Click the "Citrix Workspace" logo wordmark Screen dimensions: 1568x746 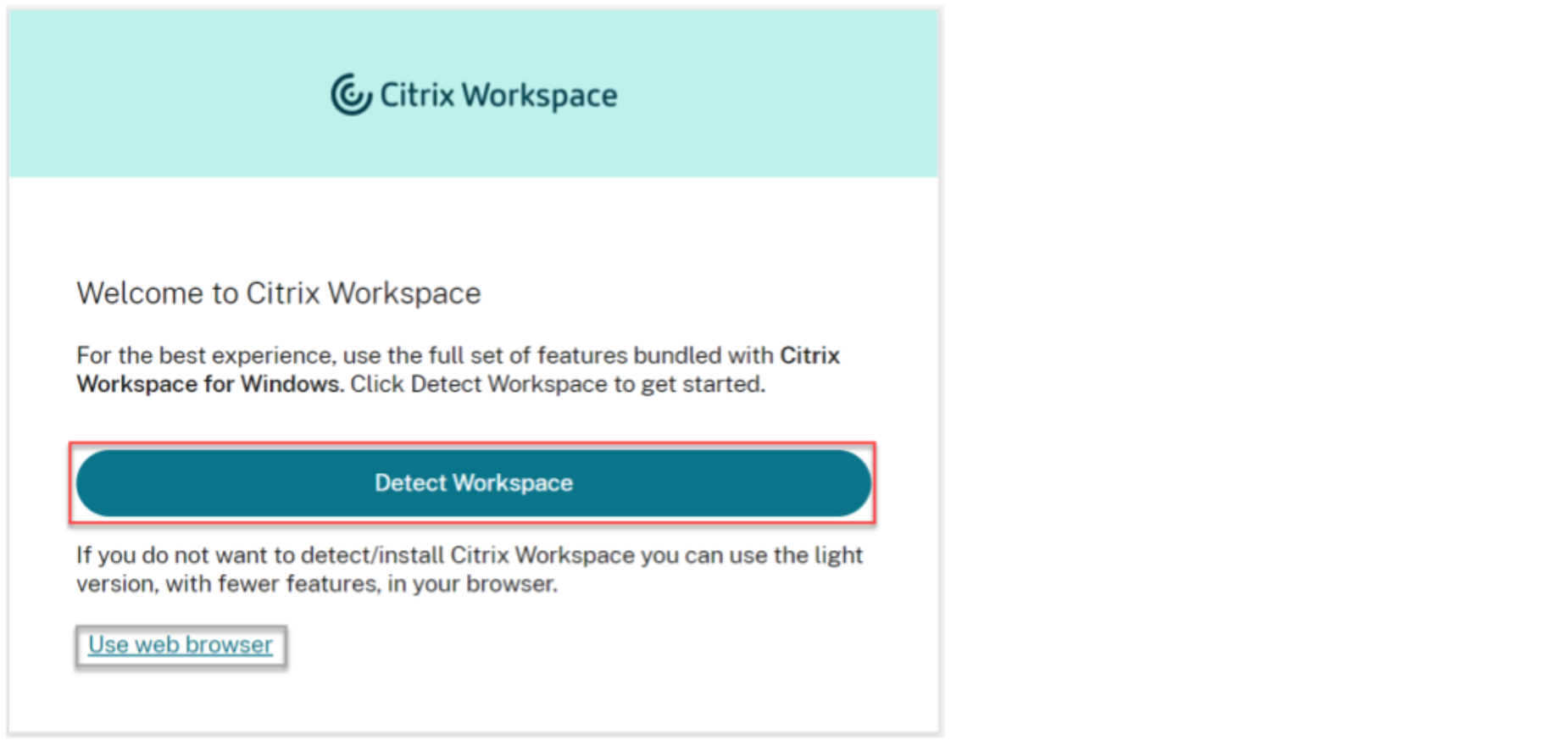click(x=498, y=95)
